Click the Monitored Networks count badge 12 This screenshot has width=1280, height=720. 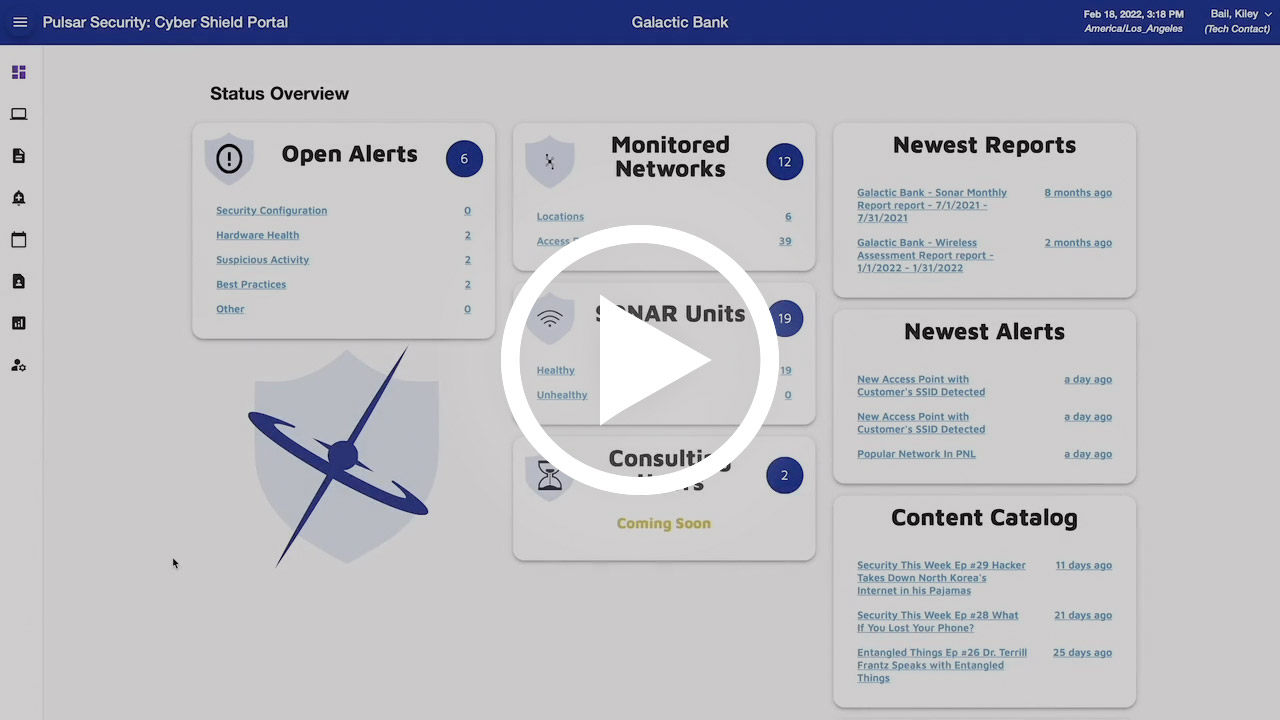(x=784, y=162)
